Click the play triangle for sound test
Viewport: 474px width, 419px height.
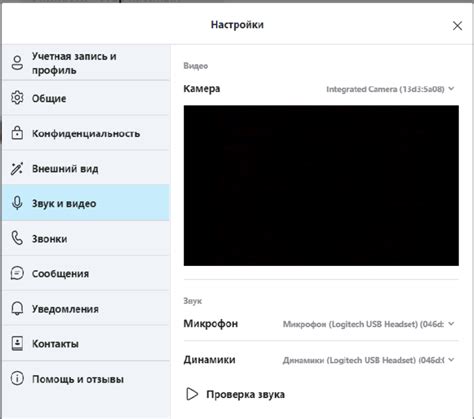[192, 394]
